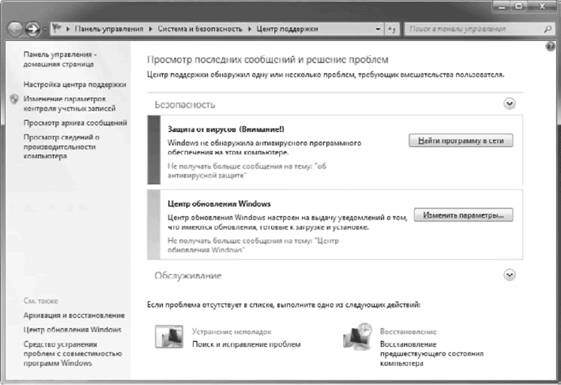
Task: Open Архивация и восстановление link
Action: (x=74, y=315)
